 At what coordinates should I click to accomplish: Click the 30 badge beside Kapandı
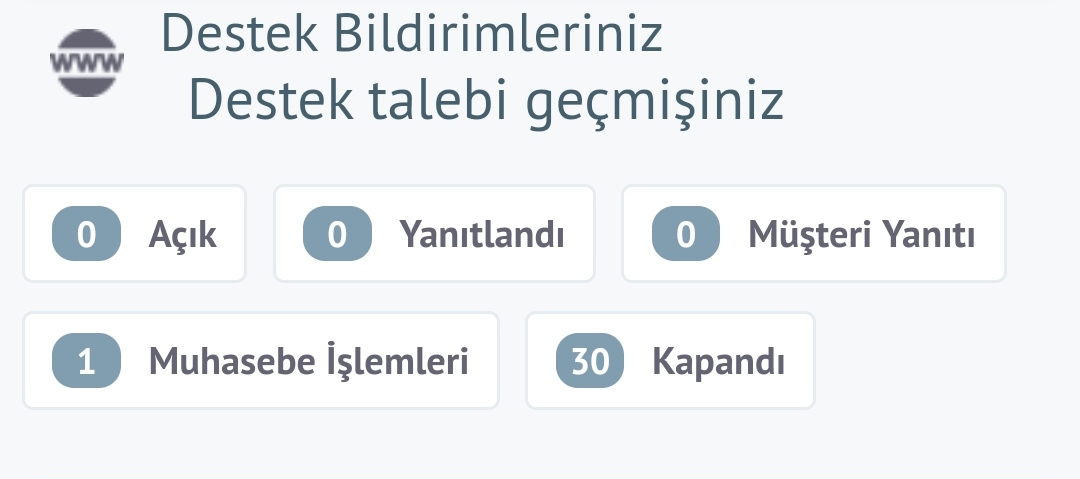(590, 360)
